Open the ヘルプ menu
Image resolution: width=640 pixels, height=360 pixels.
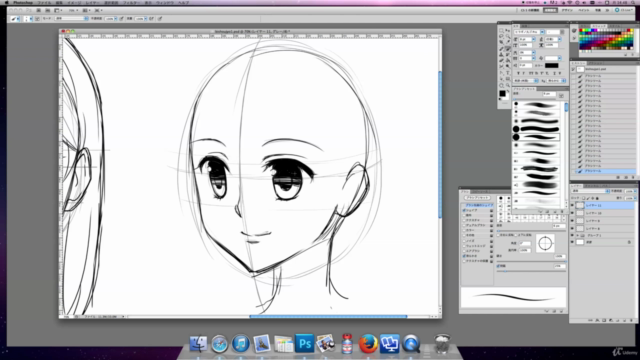coord(184,2)
